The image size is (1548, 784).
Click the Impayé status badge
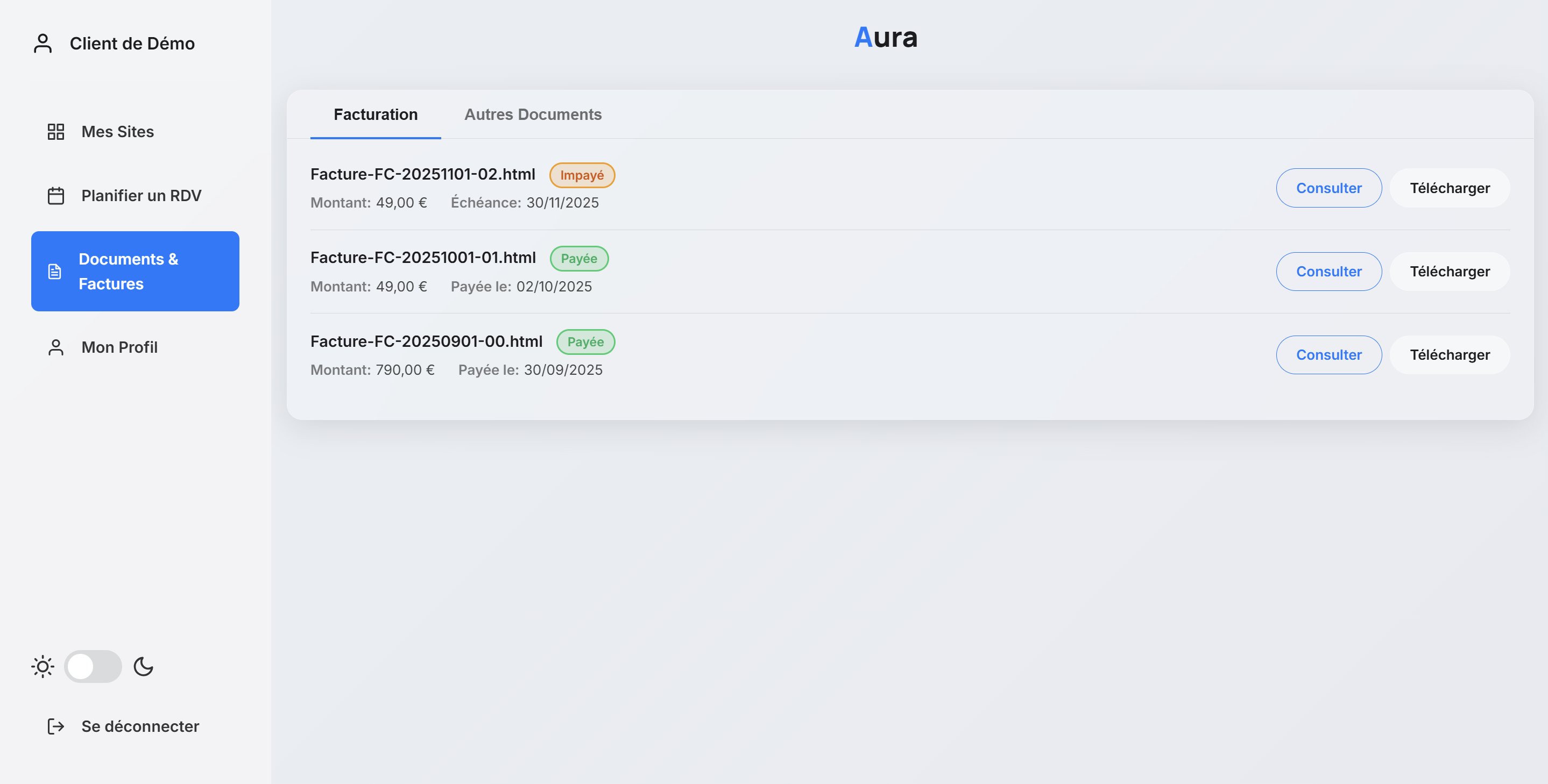click(x=582, y=175)
